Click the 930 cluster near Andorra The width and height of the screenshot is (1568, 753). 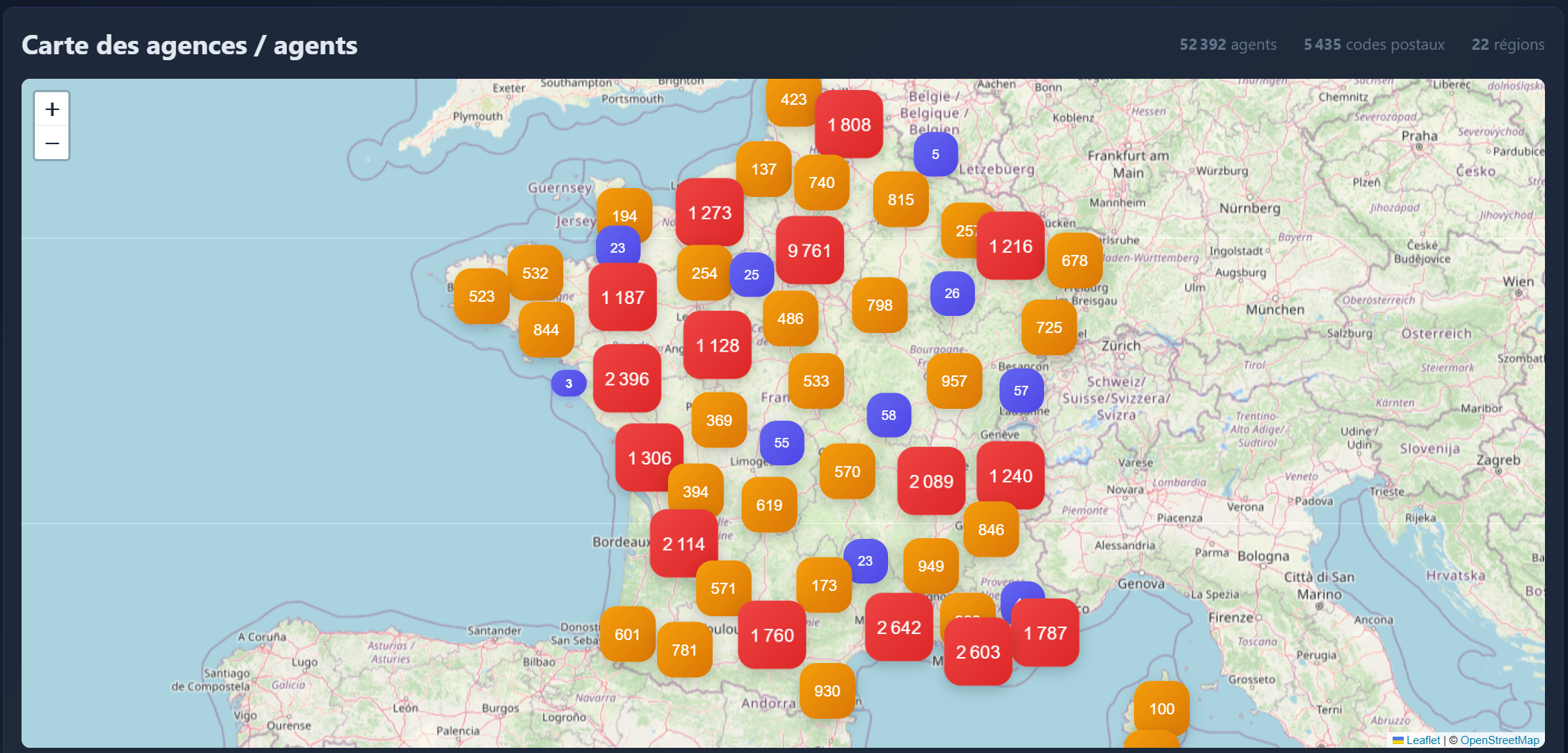(827, 691)
